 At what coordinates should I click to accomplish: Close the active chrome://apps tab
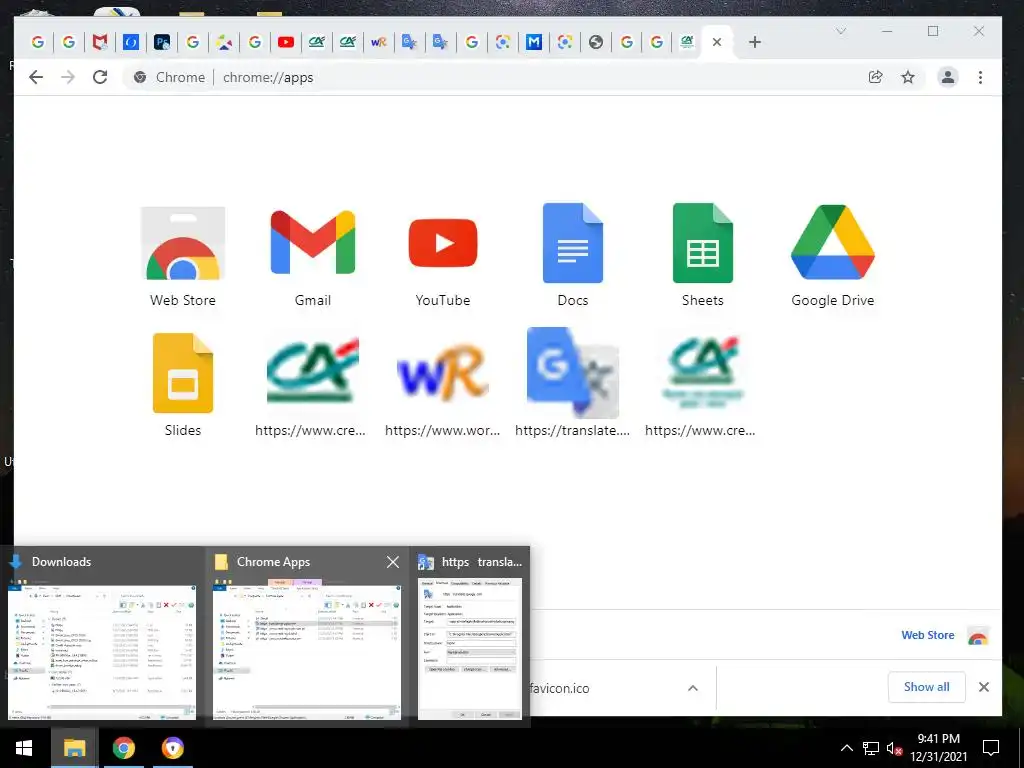pyautogui.click(x=716, y=42)
